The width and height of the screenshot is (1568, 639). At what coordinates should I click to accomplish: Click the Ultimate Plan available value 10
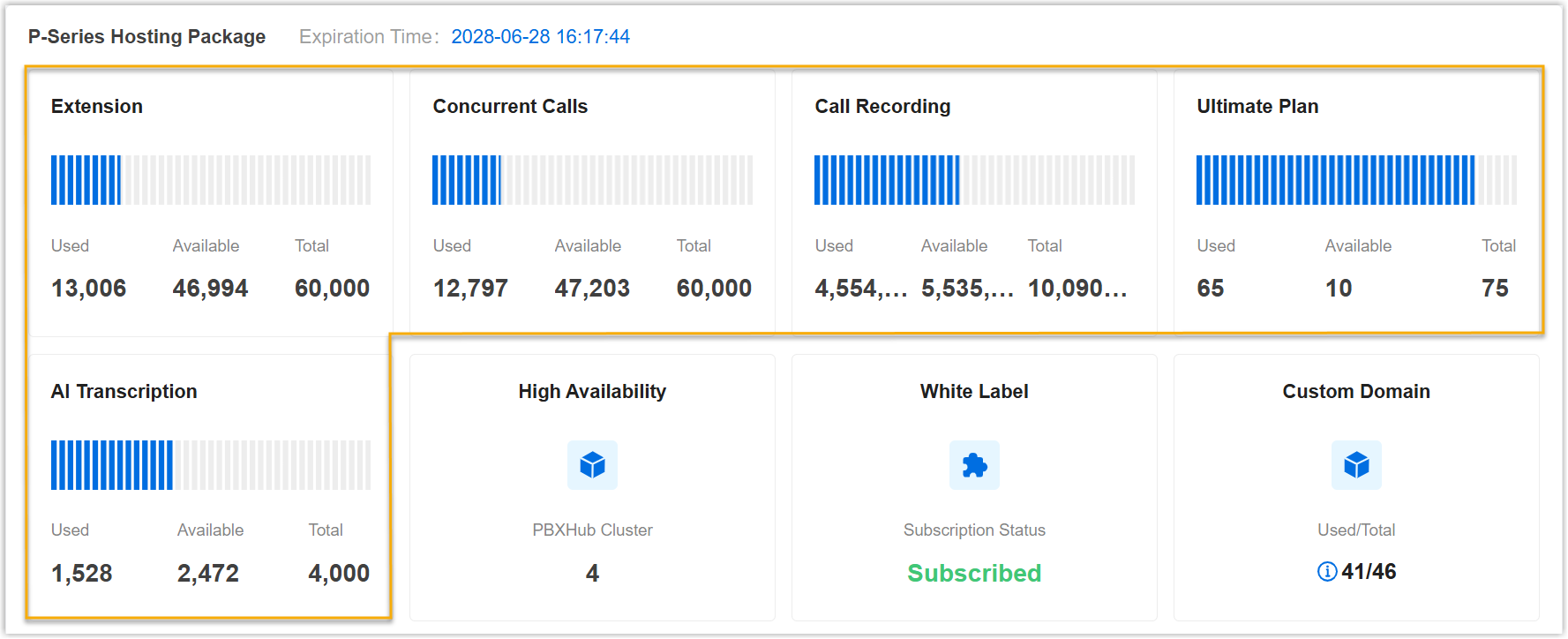[x=1338, y=289]
